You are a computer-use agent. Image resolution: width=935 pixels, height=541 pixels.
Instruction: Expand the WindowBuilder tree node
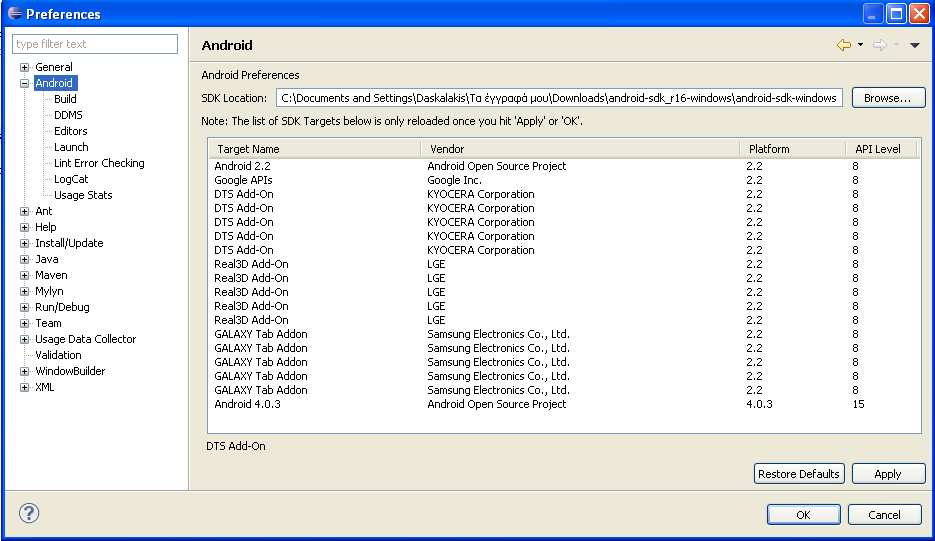pos(24,372)
